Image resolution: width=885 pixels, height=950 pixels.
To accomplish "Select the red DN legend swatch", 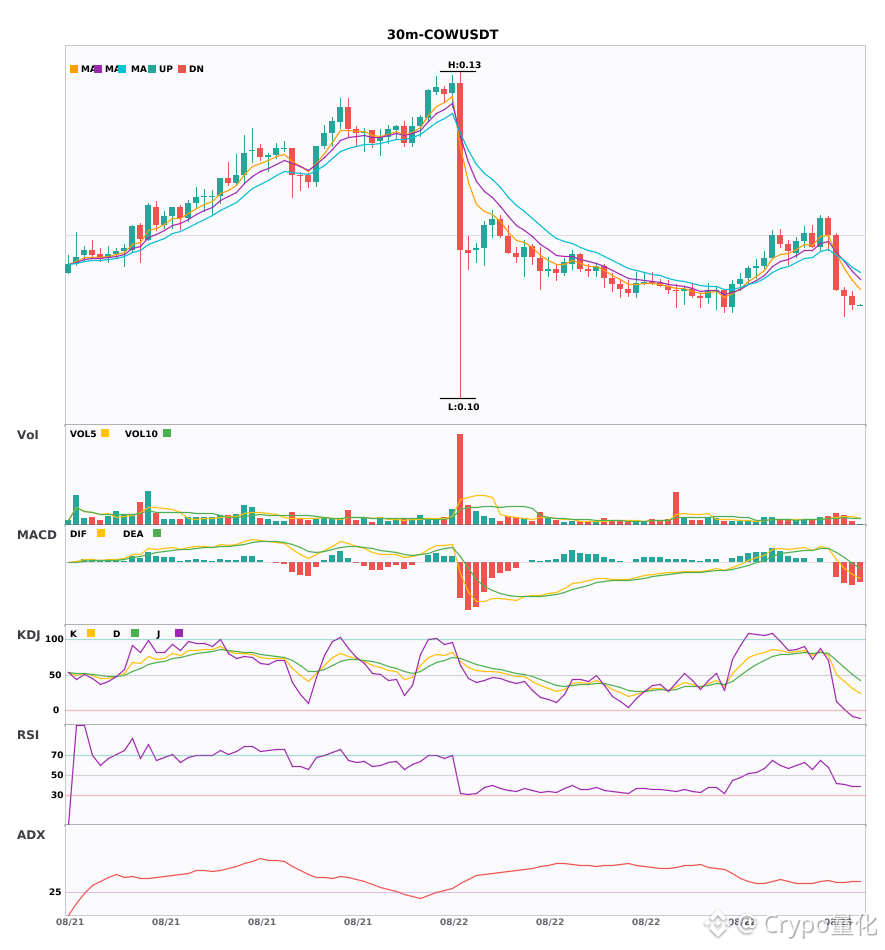I will click(x=182, y=69).
